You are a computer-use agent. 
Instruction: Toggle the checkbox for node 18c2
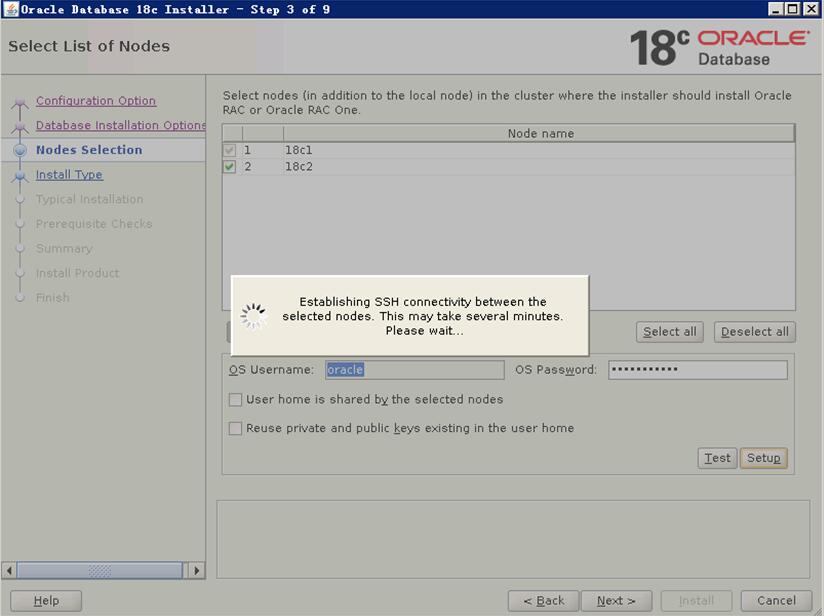pyautogui.click(x=229, y=167)
